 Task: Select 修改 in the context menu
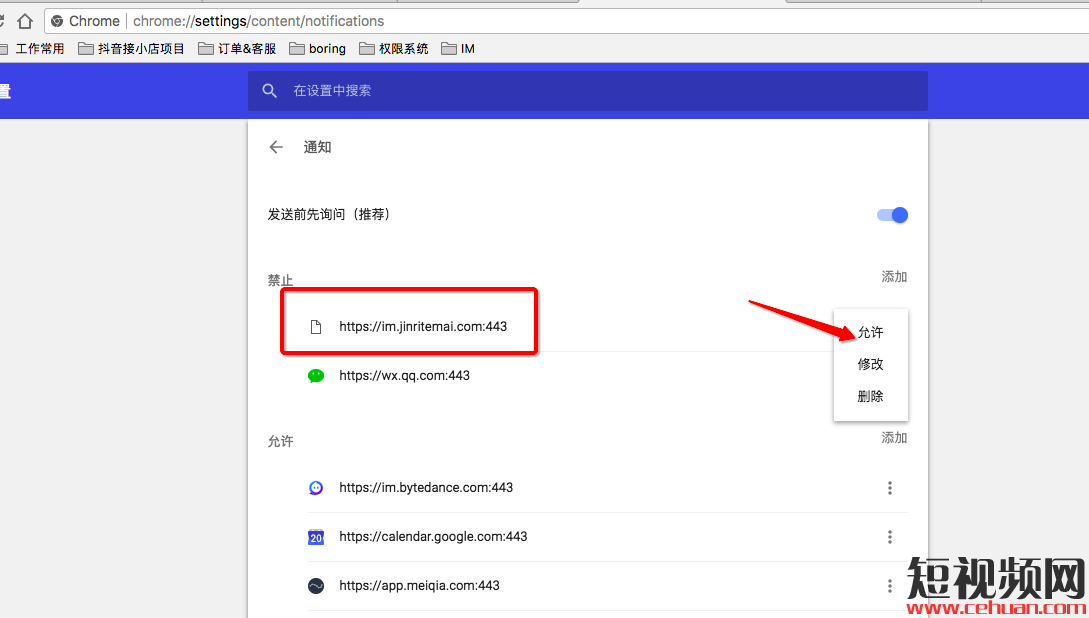[x=870, y=365]
